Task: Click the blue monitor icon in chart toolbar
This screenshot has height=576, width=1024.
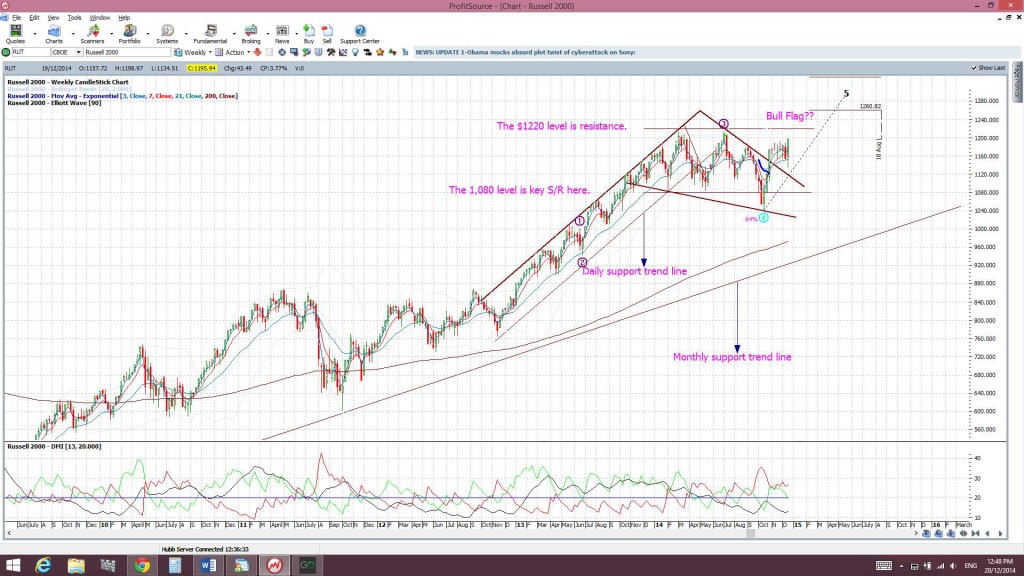Action: click(x=294, y=52)
